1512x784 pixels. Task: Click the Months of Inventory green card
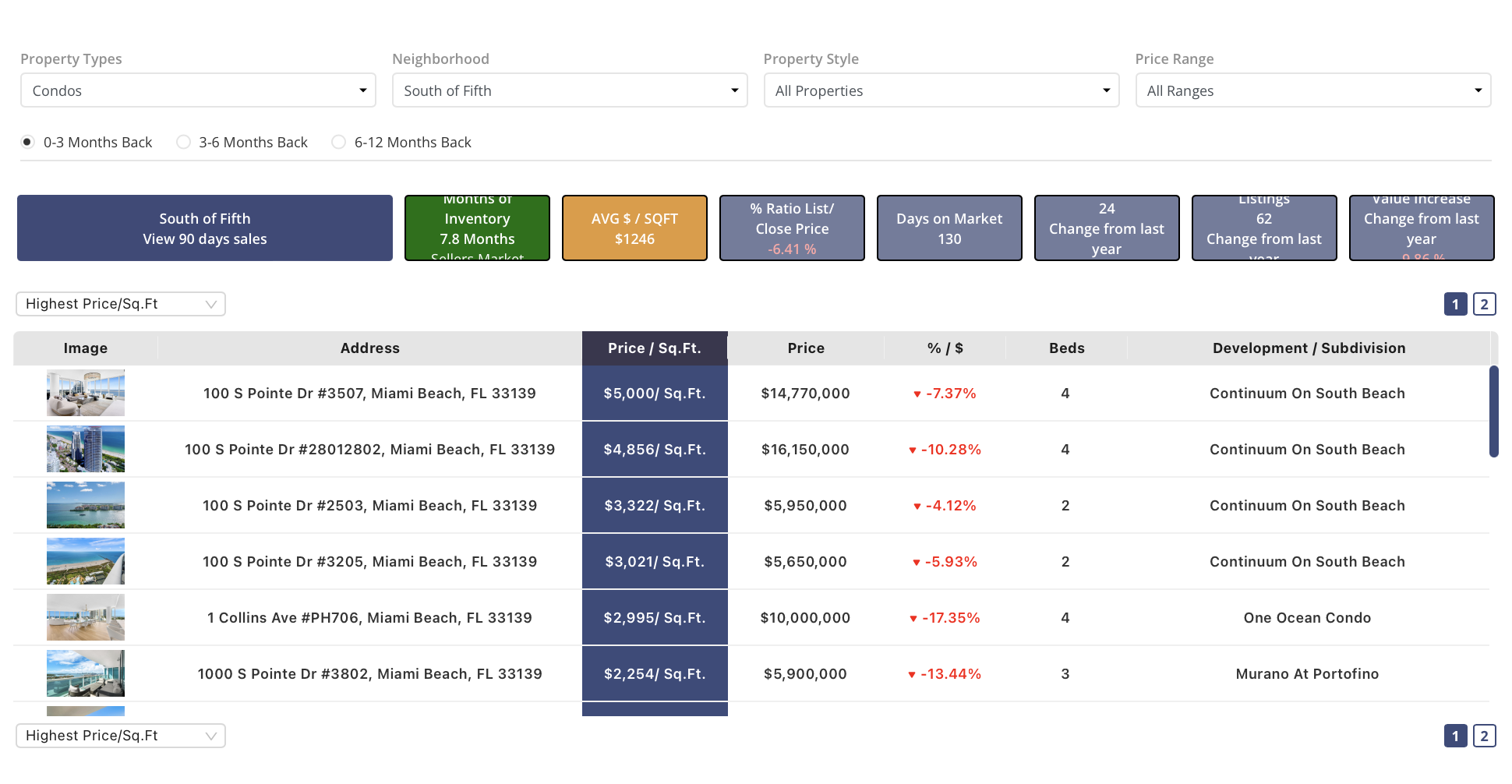477,228
